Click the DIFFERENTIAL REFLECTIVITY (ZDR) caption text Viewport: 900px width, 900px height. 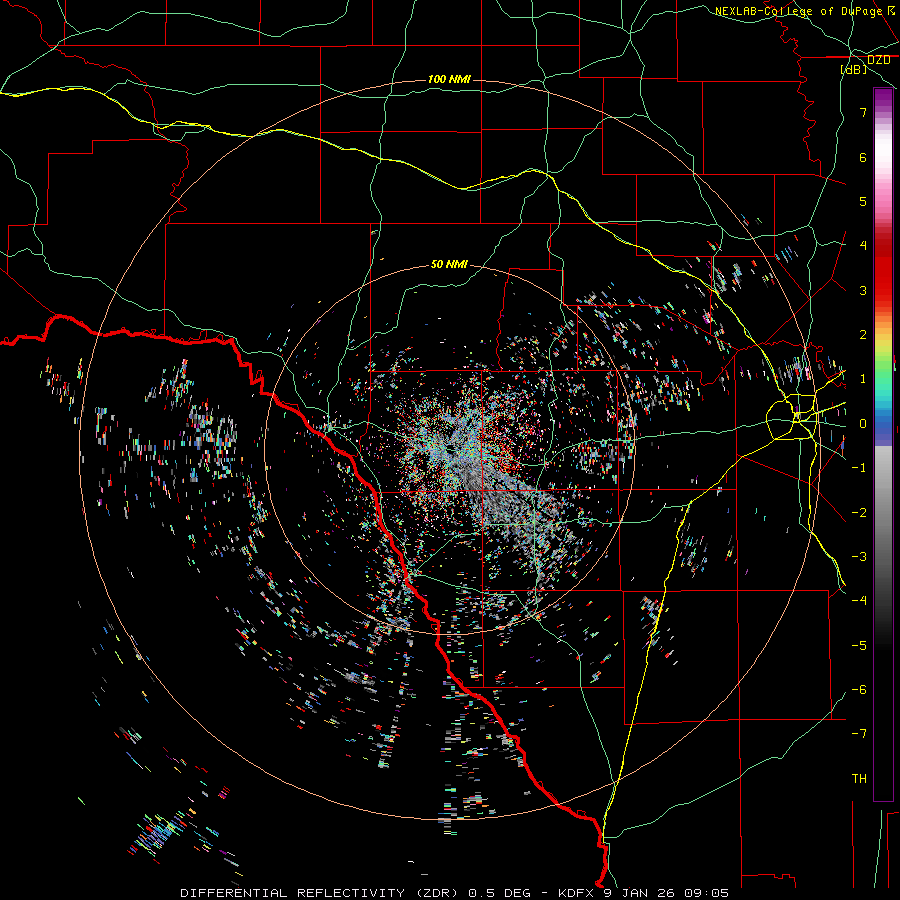pyautogui.click(x=319, y=893)
